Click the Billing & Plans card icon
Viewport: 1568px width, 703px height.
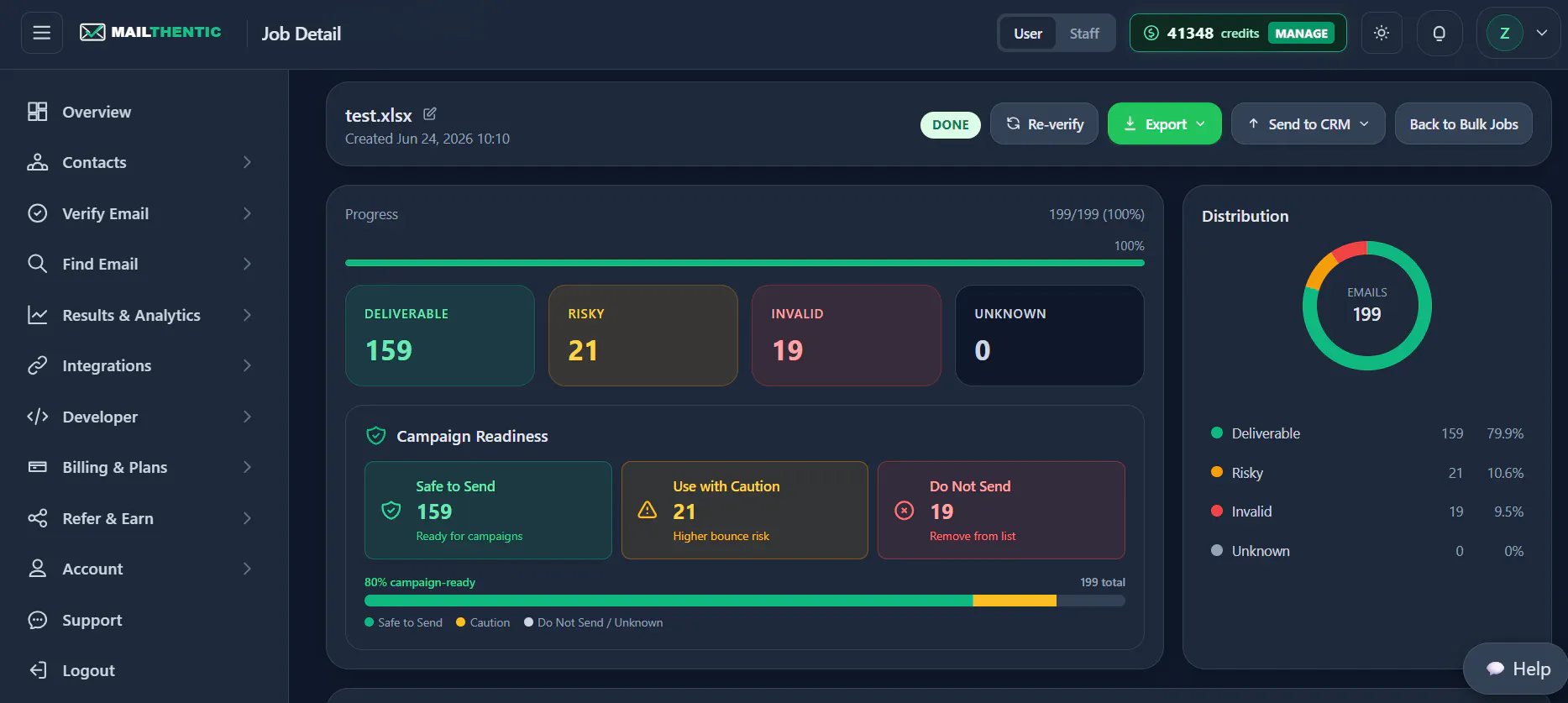[x=38, y=467]
